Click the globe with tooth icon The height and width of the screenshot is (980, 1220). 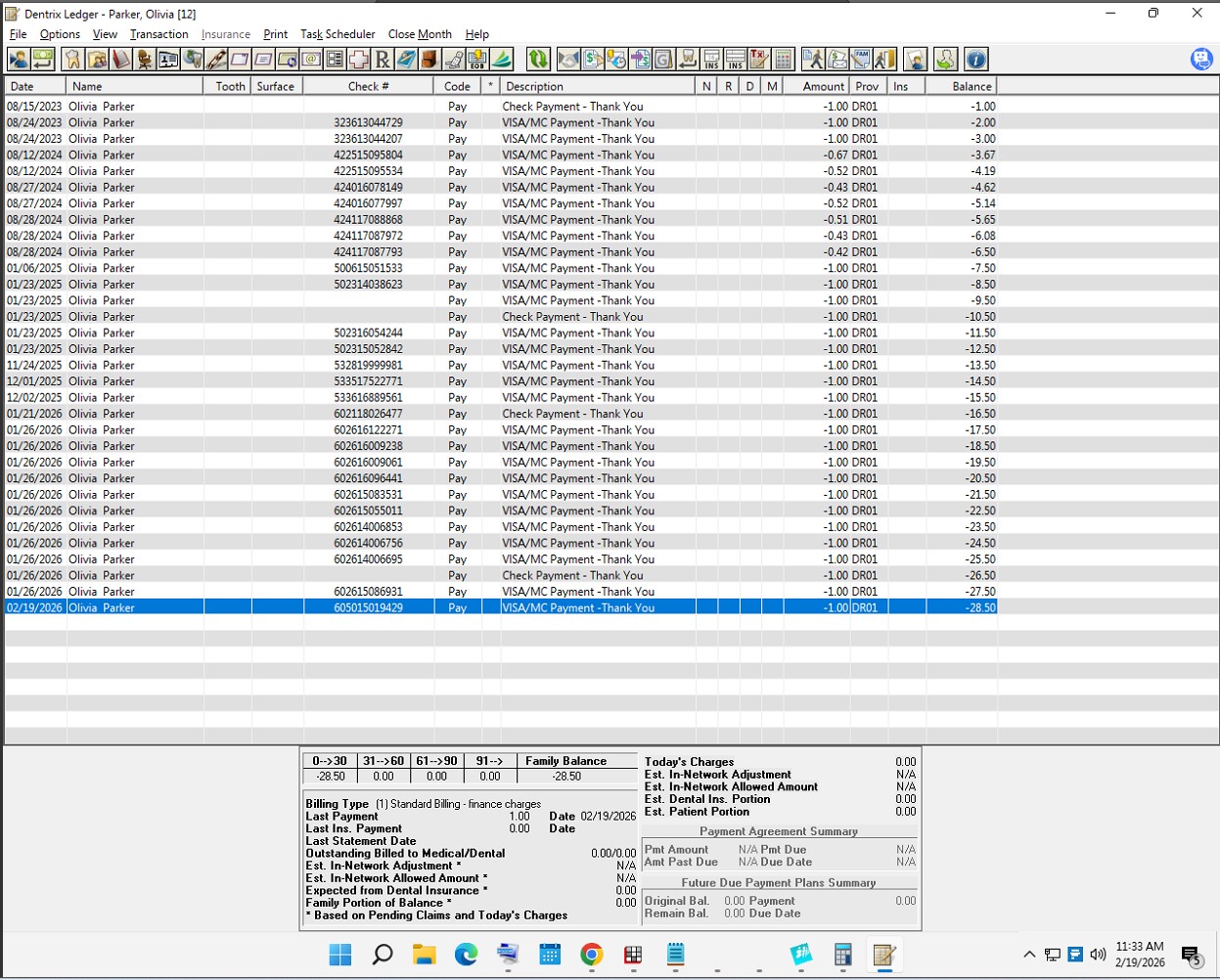[192, 60]
